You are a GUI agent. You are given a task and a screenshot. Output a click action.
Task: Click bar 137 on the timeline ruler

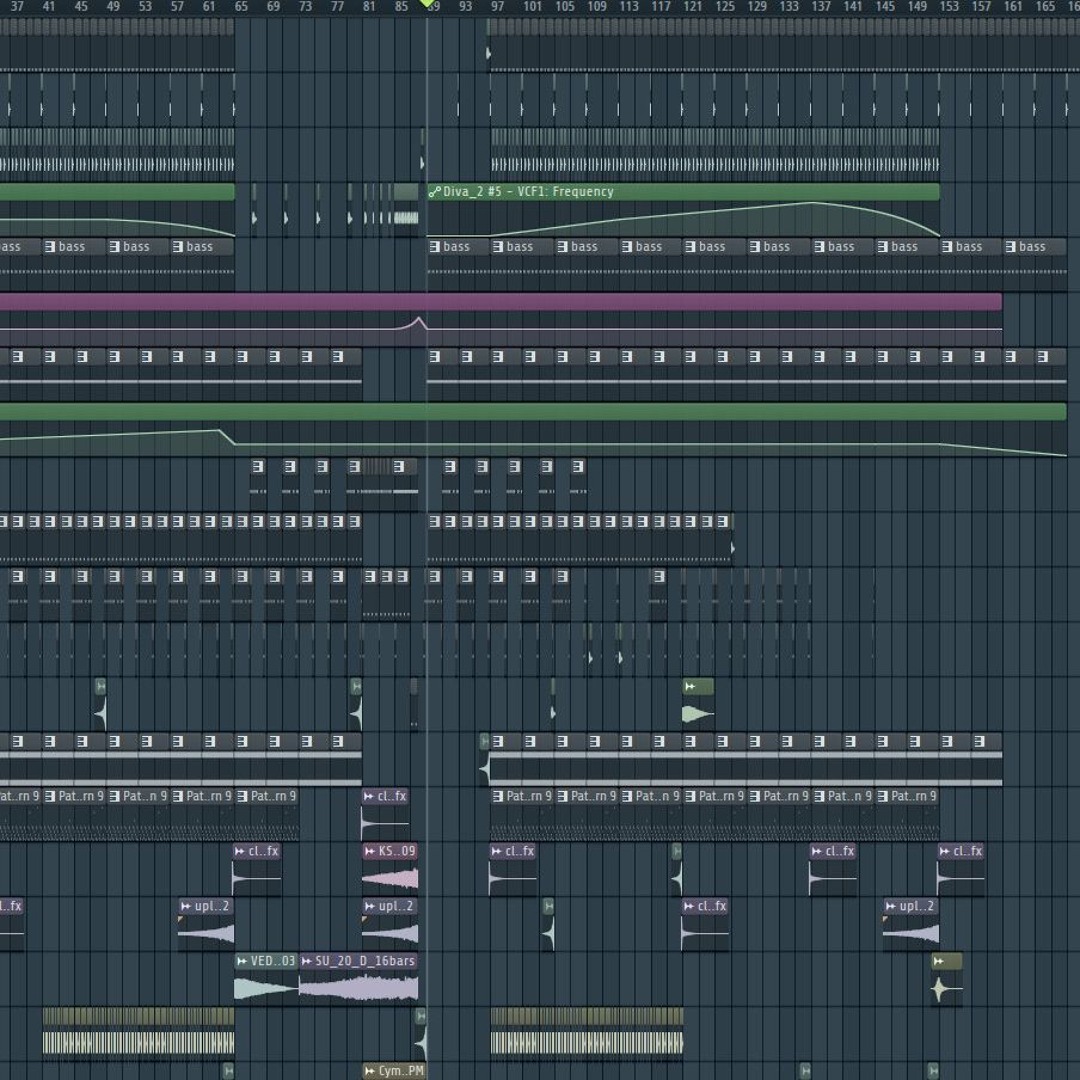click(820, 7)
